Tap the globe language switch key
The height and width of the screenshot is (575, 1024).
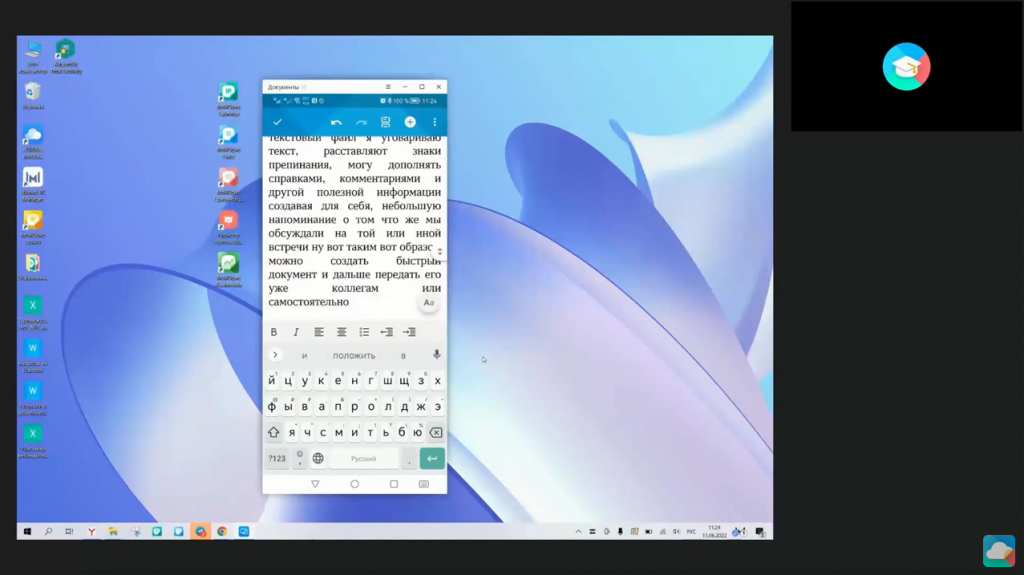pos(318,458)
